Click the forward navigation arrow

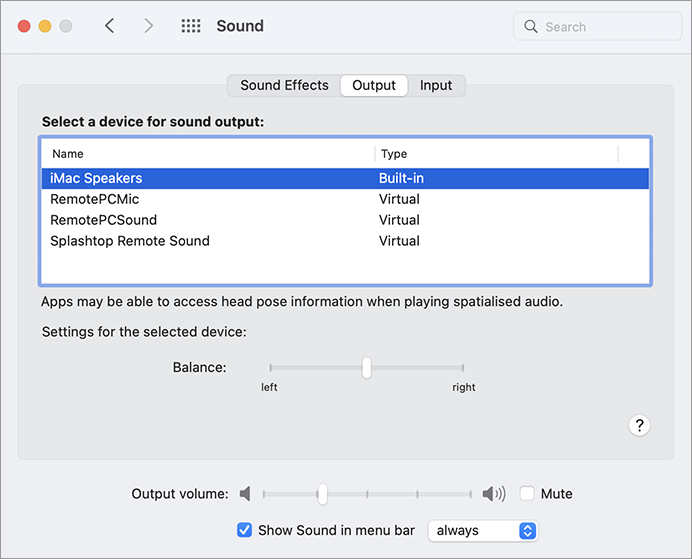click(149, 26)
